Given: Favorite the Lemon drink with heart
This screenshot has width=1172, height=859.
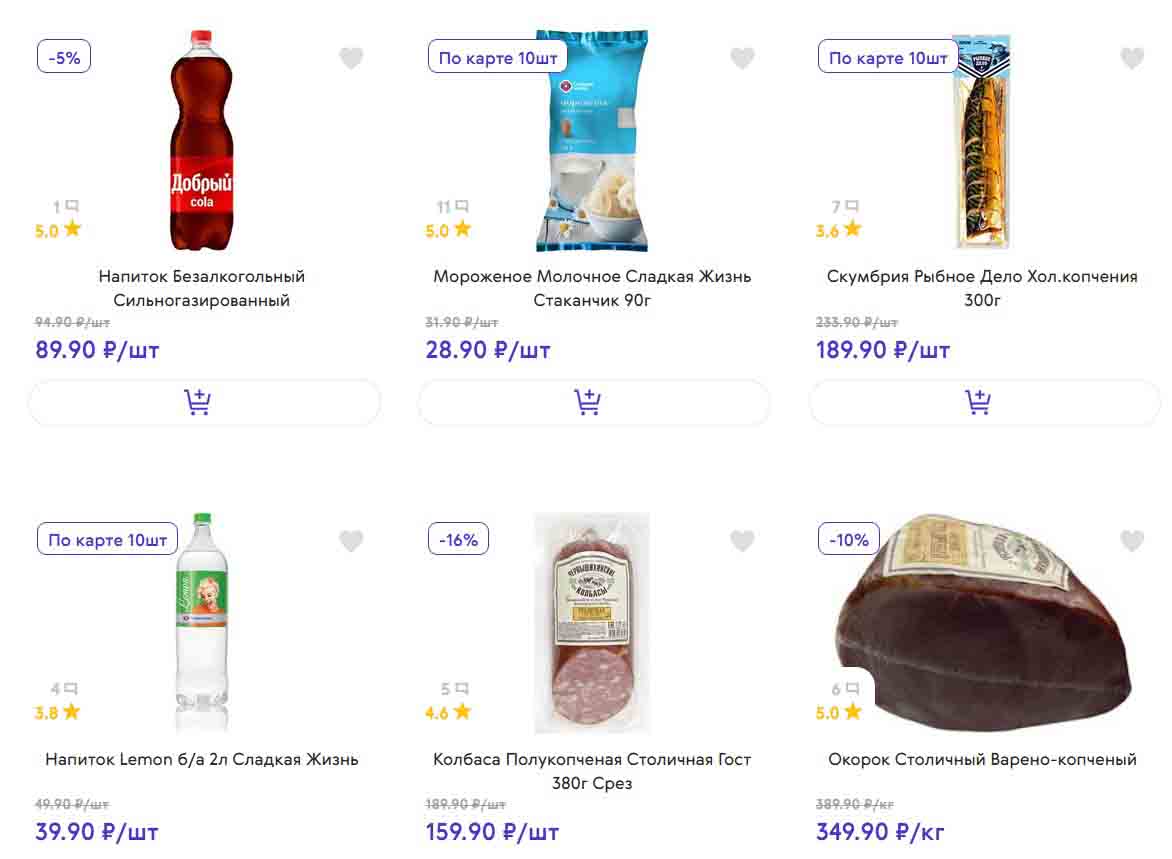Looking at the screenshot, I should point(351,542).
